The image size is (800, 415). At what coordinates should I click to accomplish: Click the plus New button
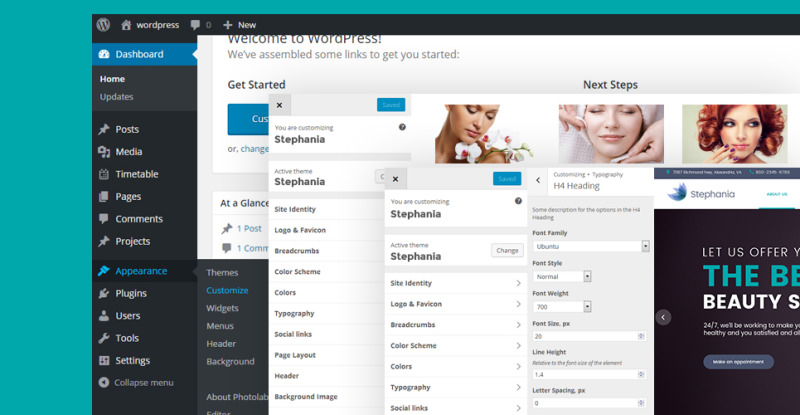239,25
